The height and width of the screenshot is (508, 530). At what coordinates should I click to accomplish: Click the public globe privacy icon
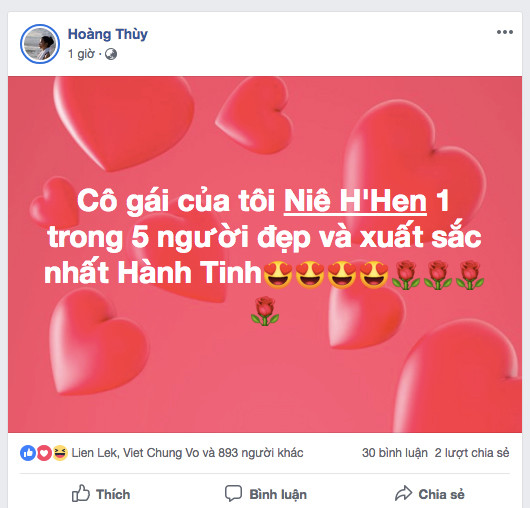(x=111, y=54)
